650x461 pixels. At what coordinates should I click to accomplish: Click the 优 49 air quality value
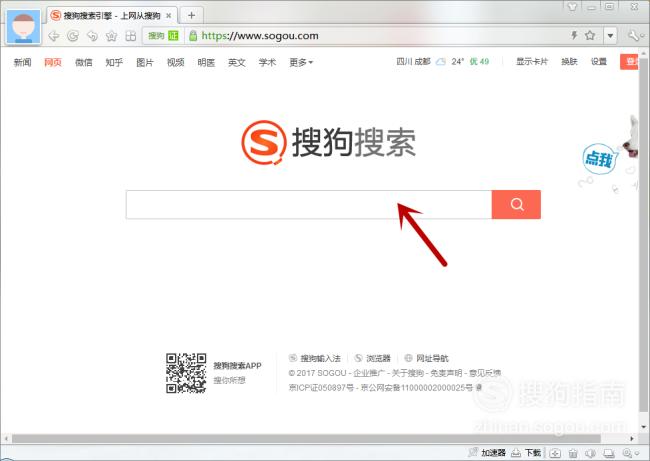pyautogui.click(x=479, y=62)
